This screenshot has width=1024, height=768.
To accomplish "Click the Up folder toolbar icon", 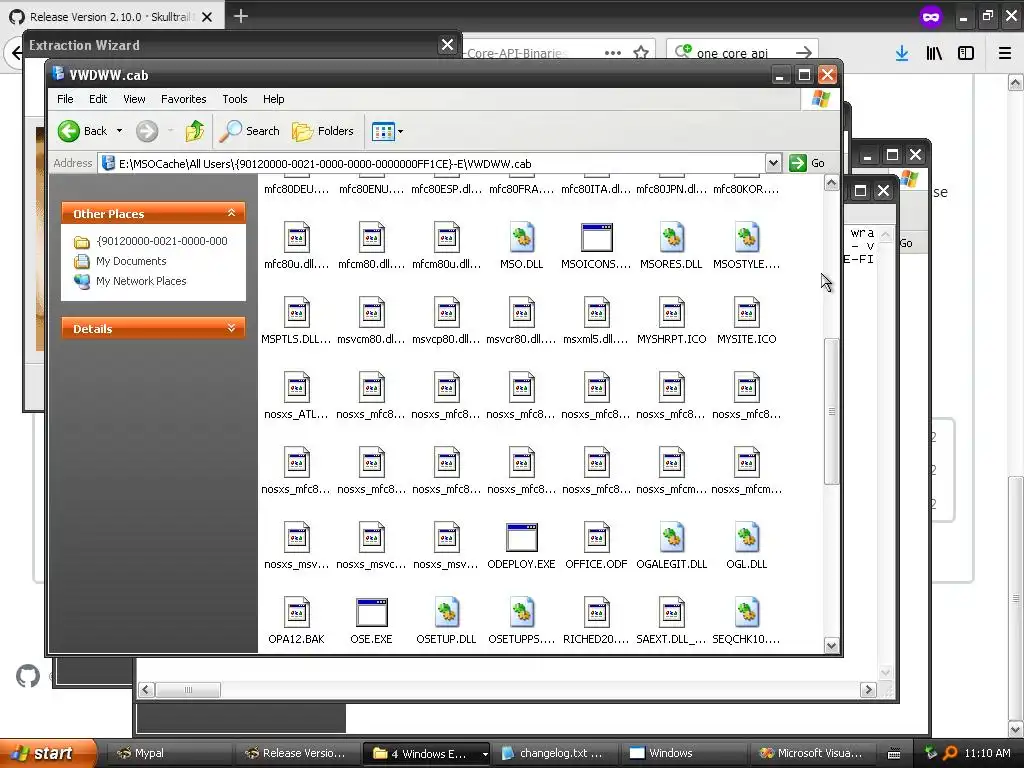I will (195, 131).
